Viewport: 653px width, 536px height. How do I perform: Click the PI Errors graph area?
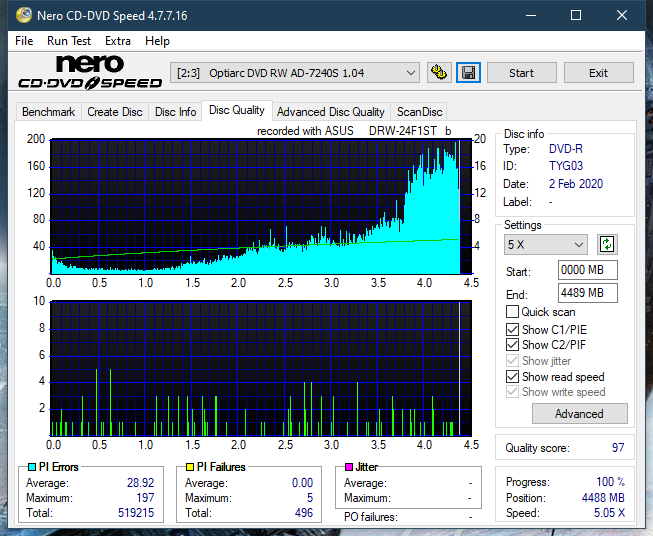(261, 207)
